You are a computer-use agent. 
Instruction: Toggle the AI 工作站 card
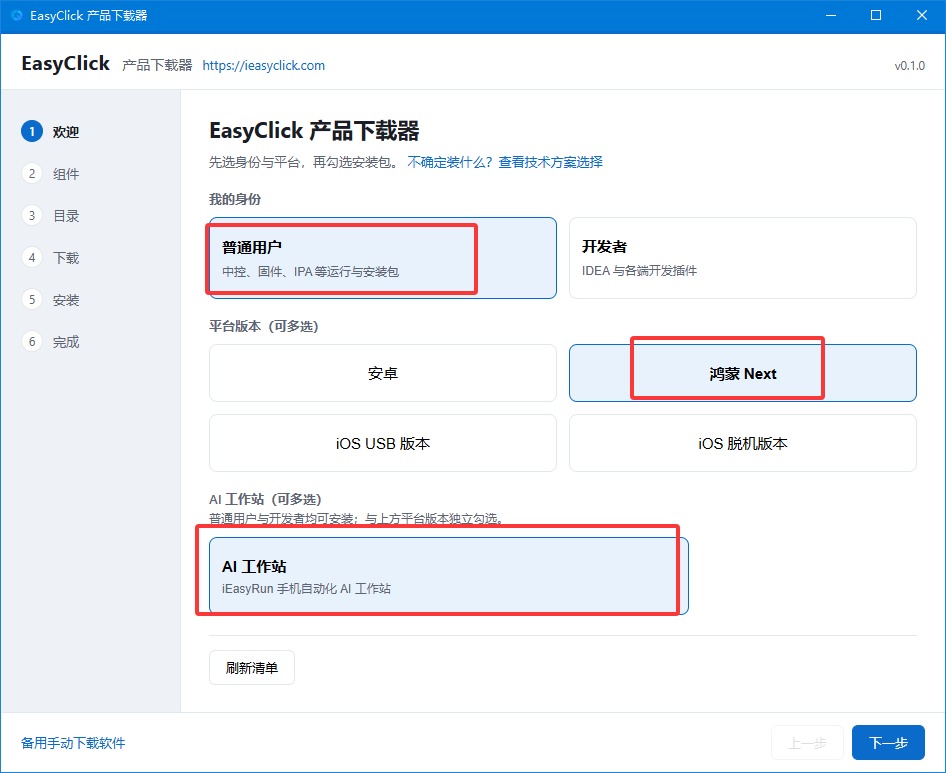click(448, 576)
